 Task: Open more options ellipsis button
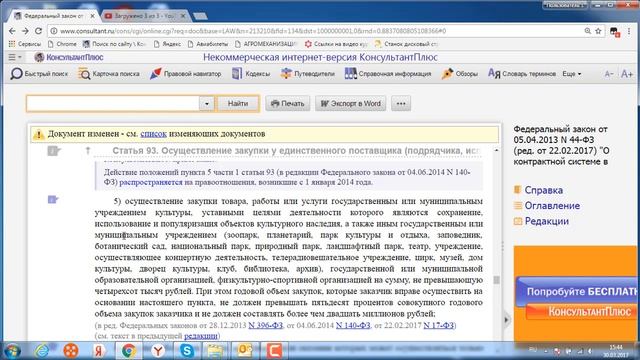tap(401, 104)
